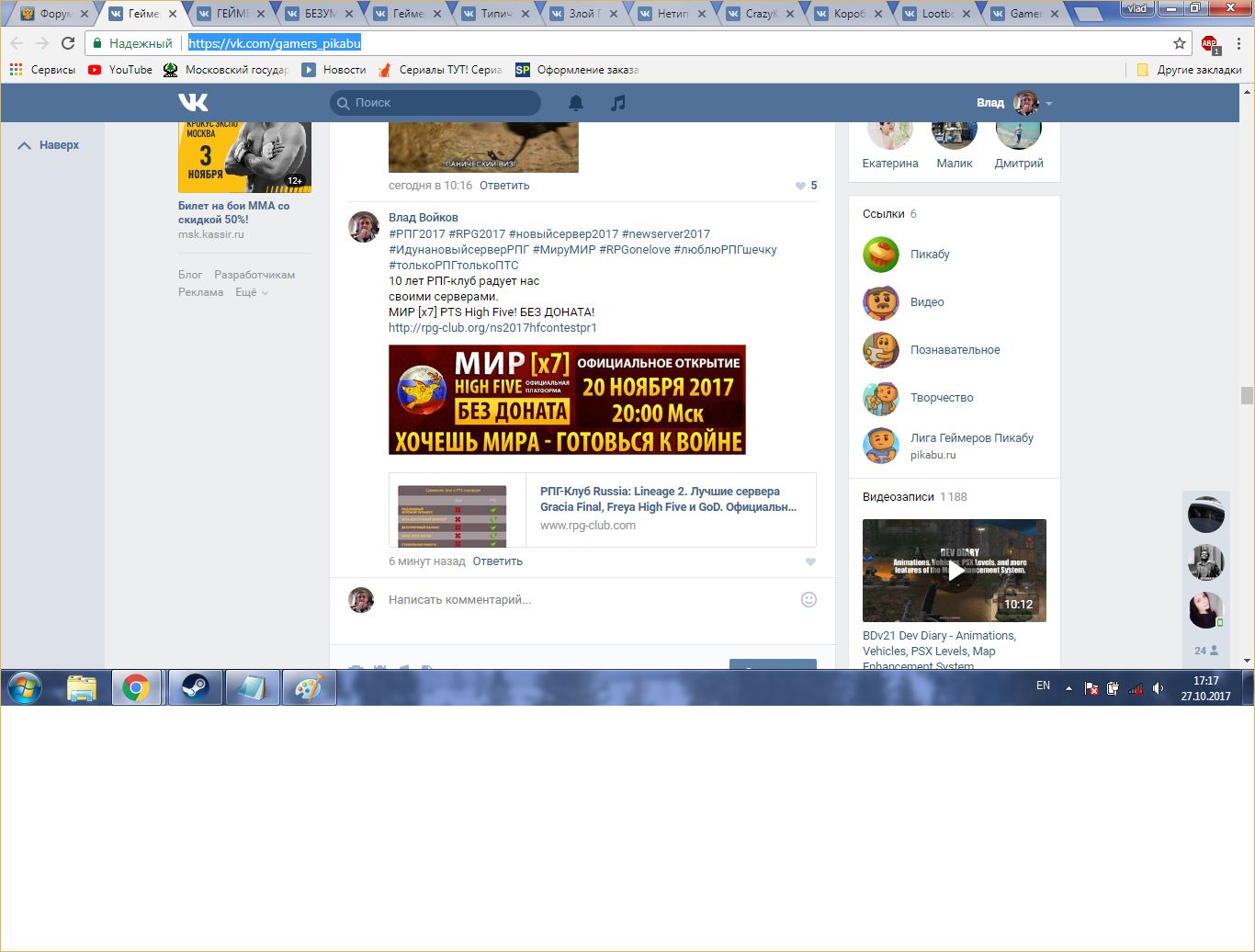The width and height of the screenshot is (1255, 952).
Task: Open the Новости bookmark
Action: click(334, 70)
